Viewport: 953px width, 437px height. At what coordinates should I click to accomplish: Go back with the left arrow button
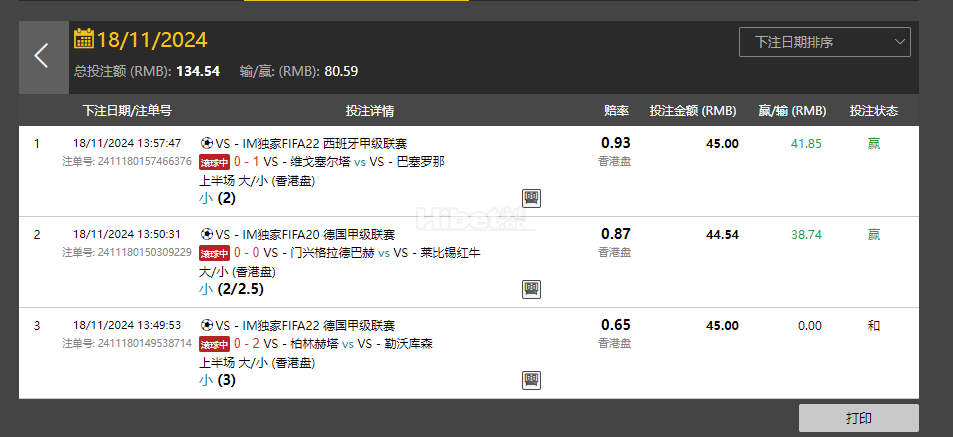pos(43,57)
